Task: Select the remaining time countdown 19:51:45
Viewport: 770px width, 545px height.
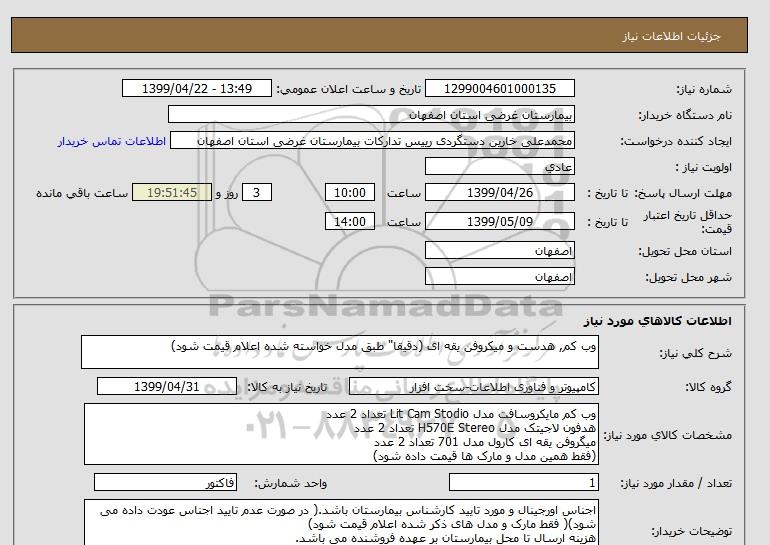Action: tap(172, 192)
